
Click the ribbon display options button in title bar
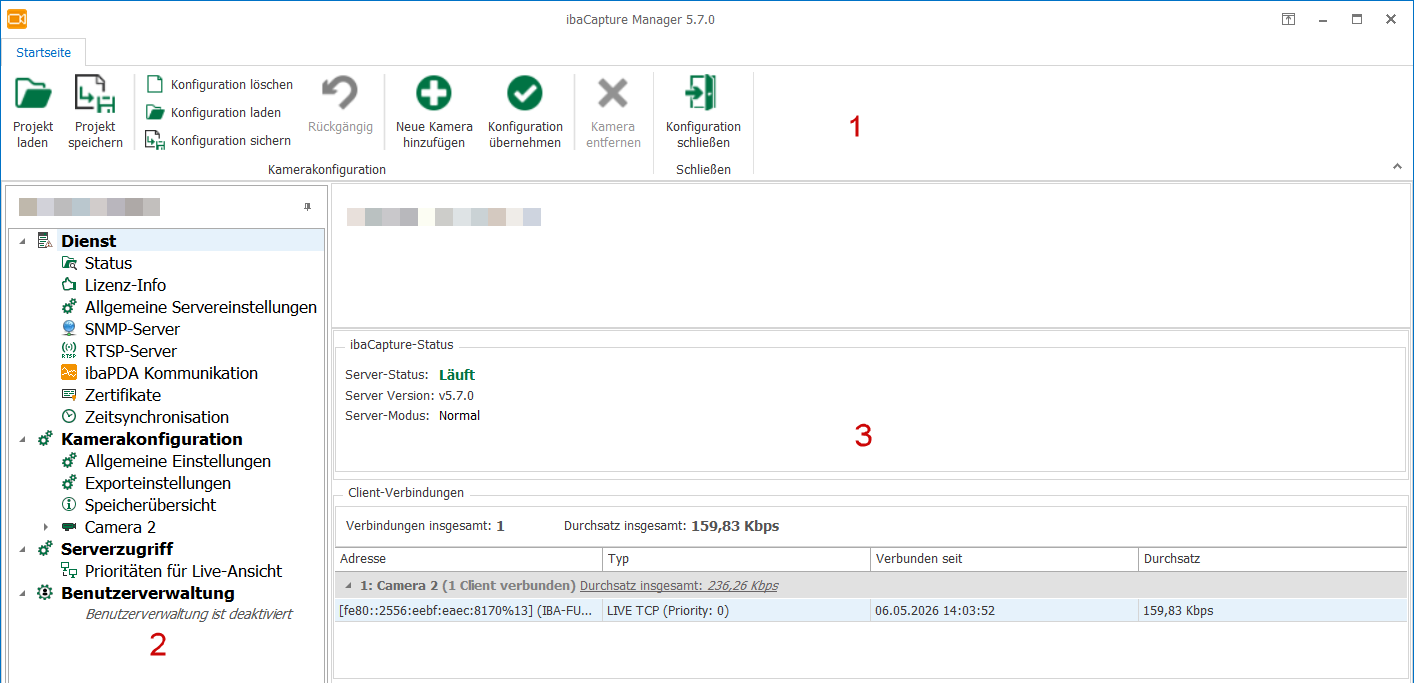click(1289, 19)
